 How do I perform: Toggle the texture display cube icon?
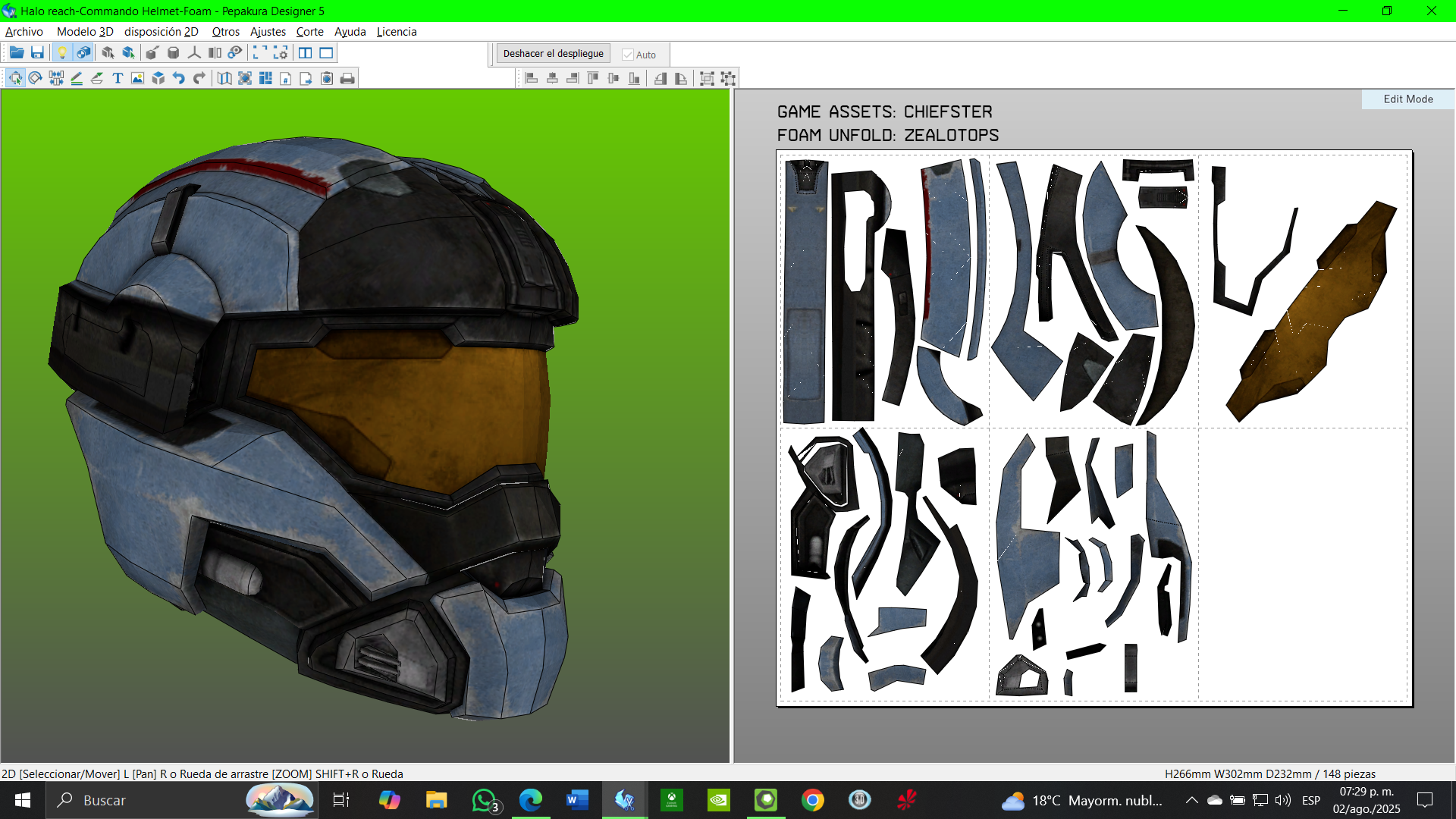click(83, 53)
